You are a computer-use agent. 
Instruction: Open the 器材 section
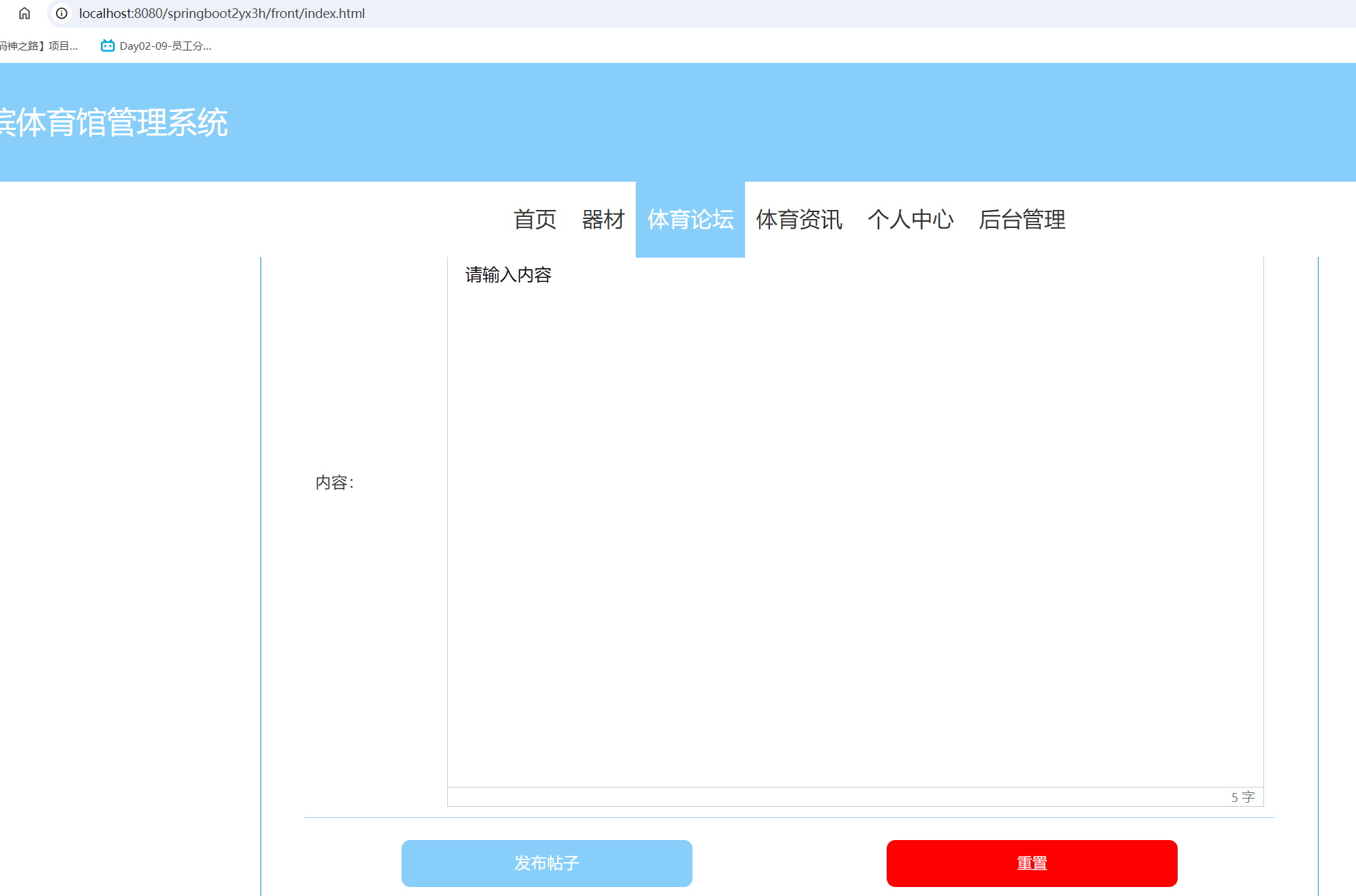[x=602, y=220]
